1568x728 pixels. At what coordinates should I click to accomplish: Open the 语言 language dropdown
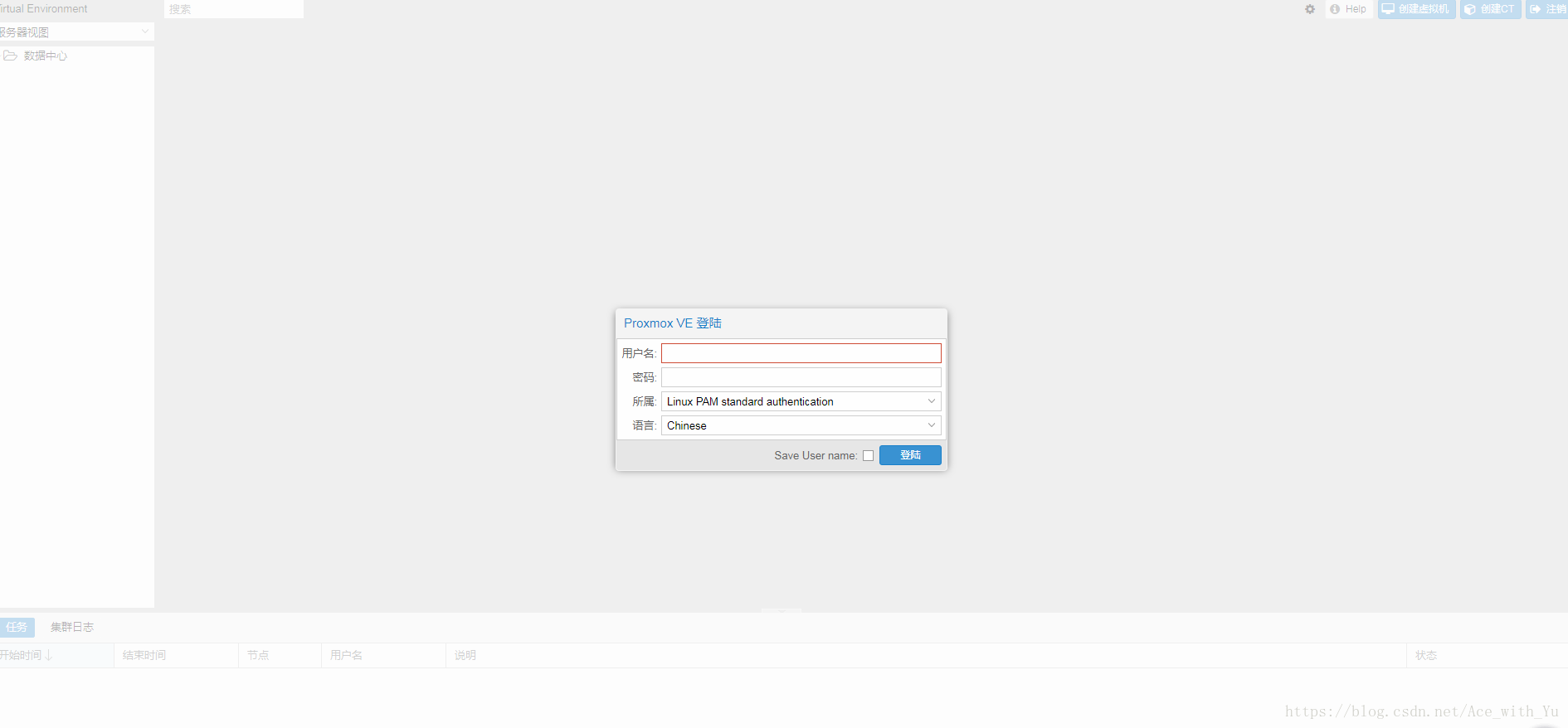click(x=801, y=425)
